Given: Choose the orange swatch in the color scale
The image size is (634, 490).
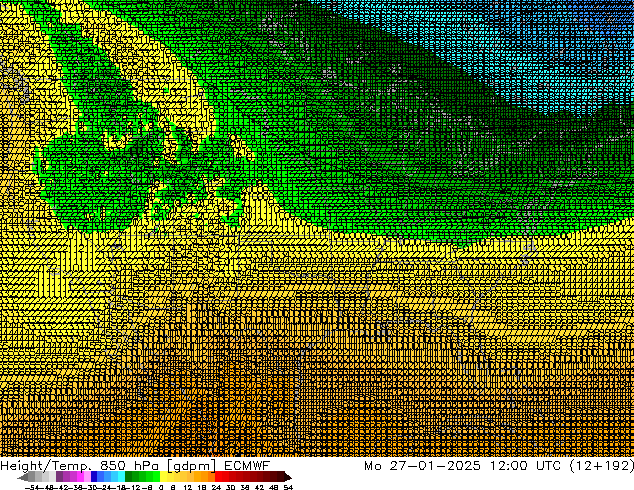Looking at the screenshot, I should tap(201, 477).
